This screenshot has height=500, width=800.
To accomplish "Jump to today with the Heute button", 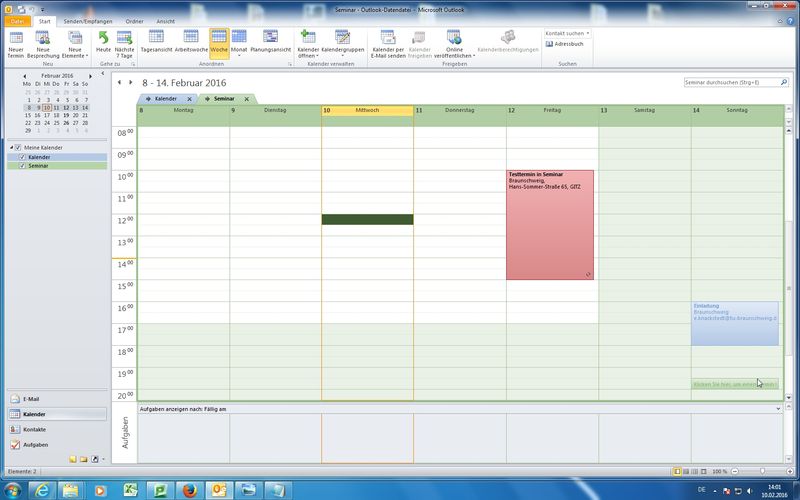I will click(x=103, y=38).
